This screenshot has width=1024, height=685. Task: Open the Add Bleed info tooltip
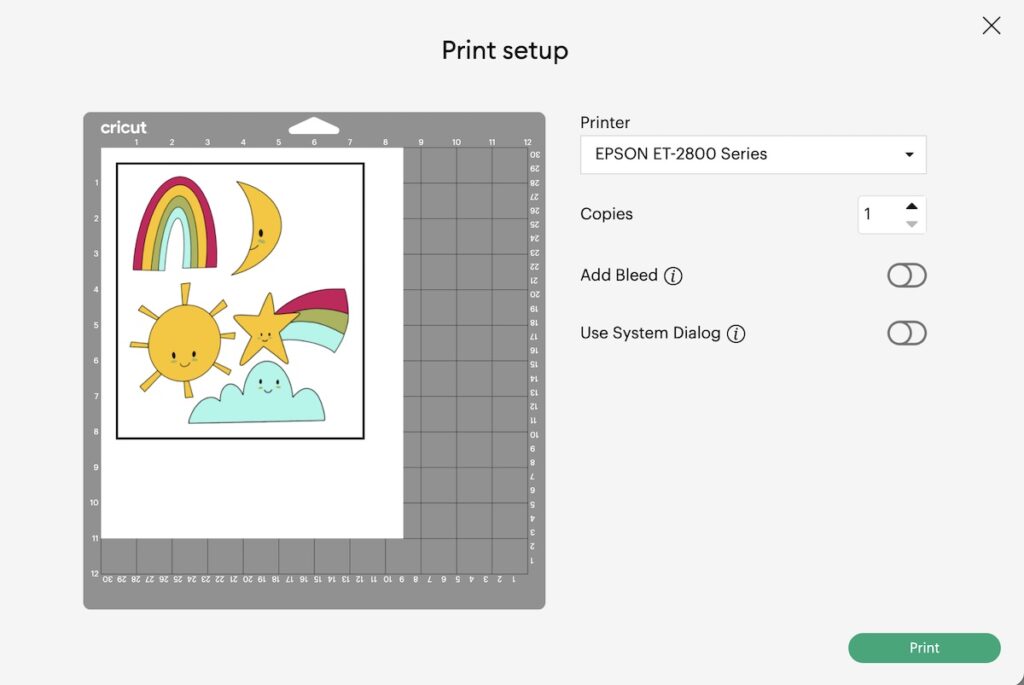coord(675,275)
